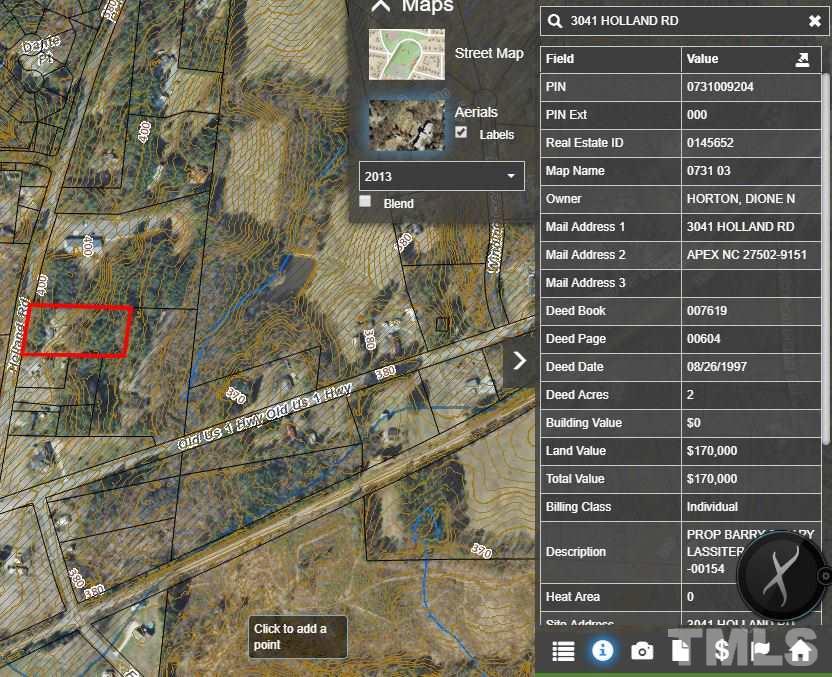Select the Real Estate ID value 0145652
The height and width of the screenshot is (677, 832).
click(751, 143)
